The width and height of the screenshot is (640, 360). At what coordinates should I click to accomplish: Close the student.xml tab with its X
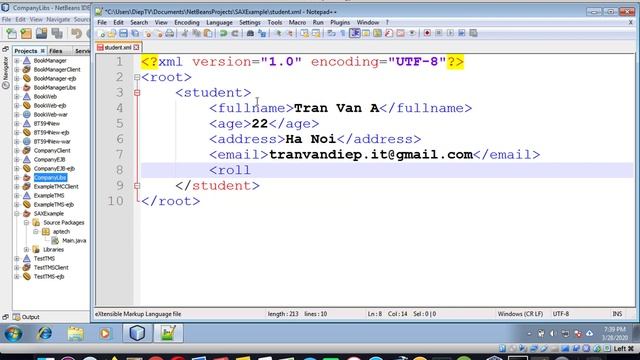point(136,48)
